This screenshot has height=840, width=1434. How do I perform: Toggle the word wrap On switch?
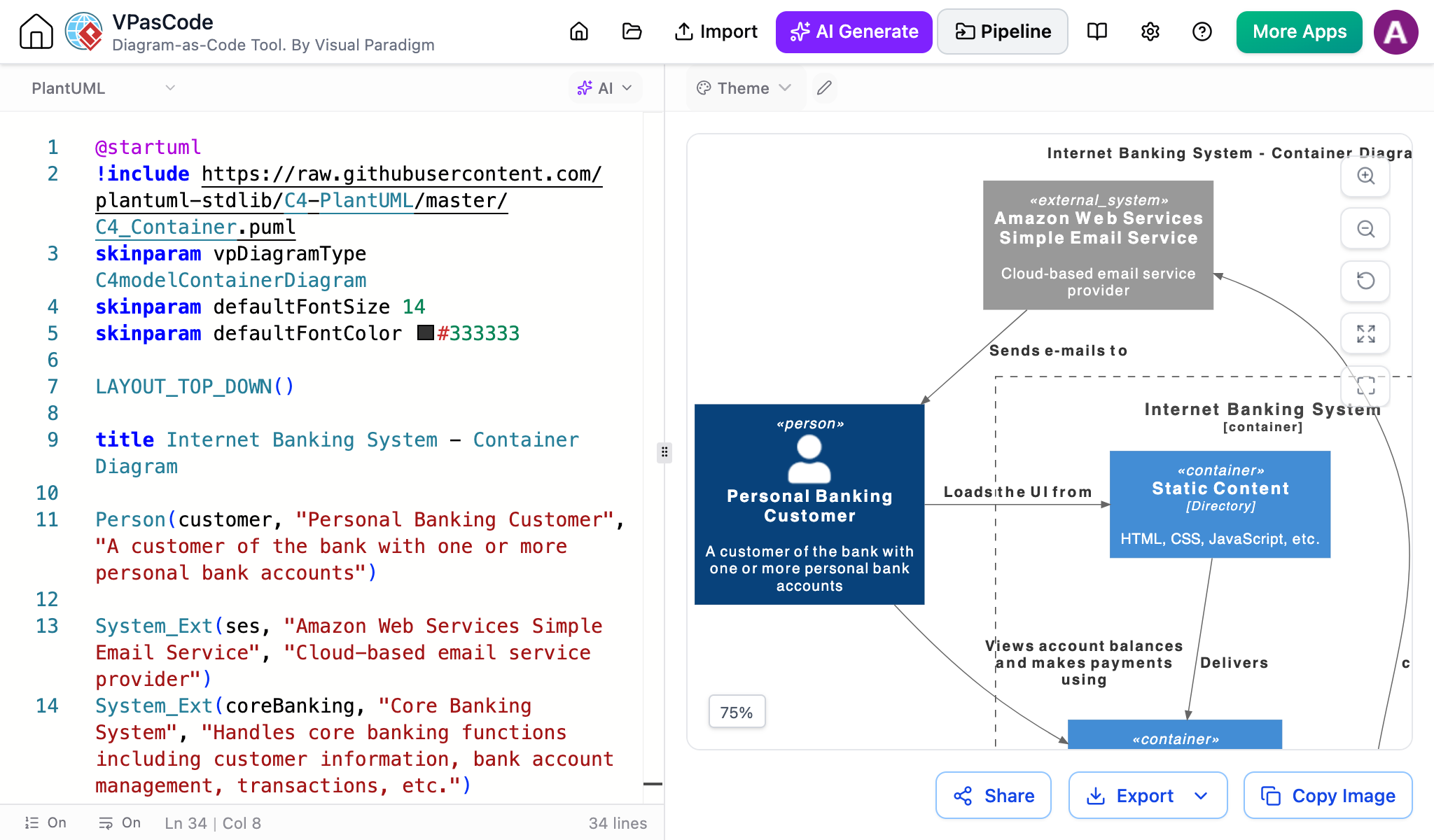click(x=120, y=822)
